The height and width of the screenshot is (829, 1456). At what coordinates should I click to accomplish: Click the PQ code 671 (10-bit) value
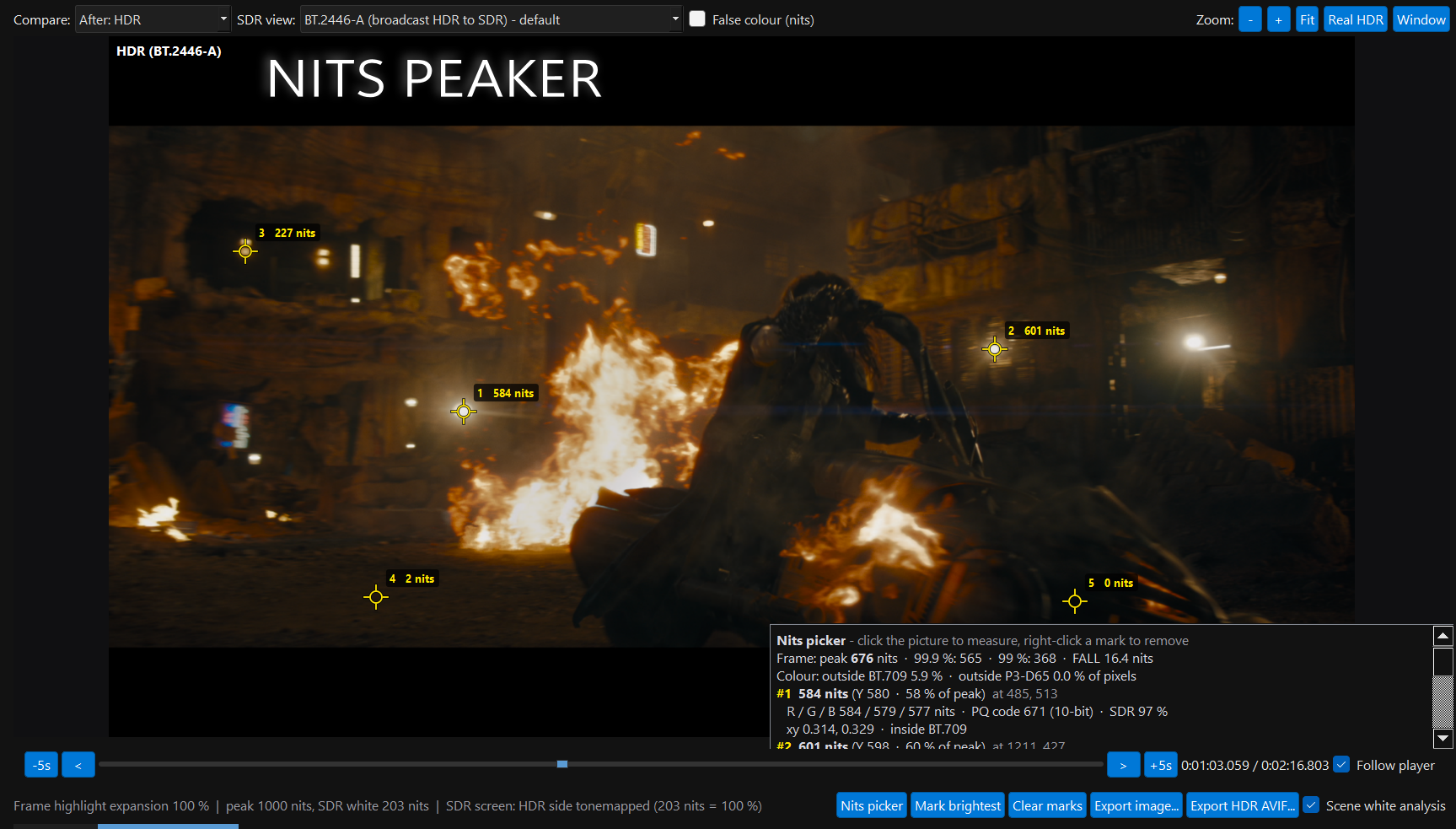(1032, 711)
